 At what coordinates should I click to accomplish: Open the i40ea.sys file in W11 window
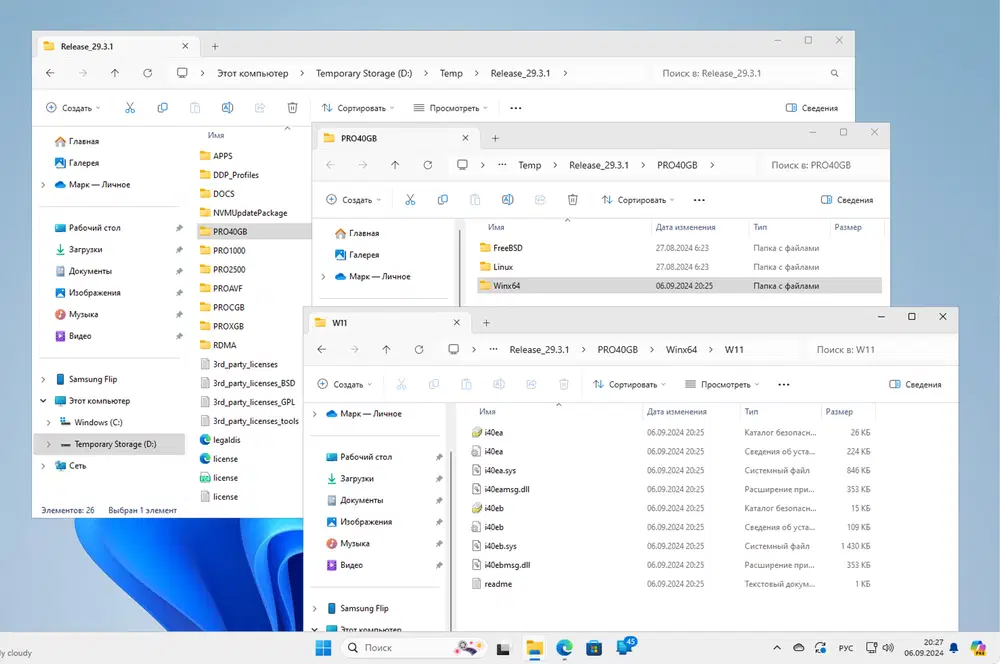(500, 470)
